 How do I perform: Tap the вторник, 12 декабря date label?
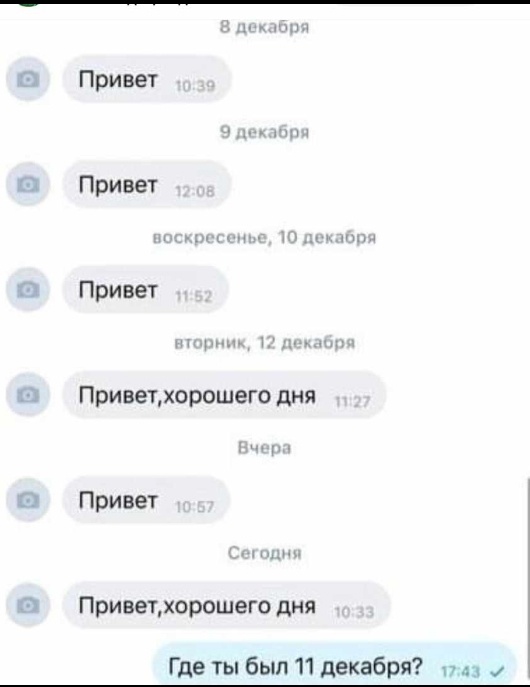264,343
